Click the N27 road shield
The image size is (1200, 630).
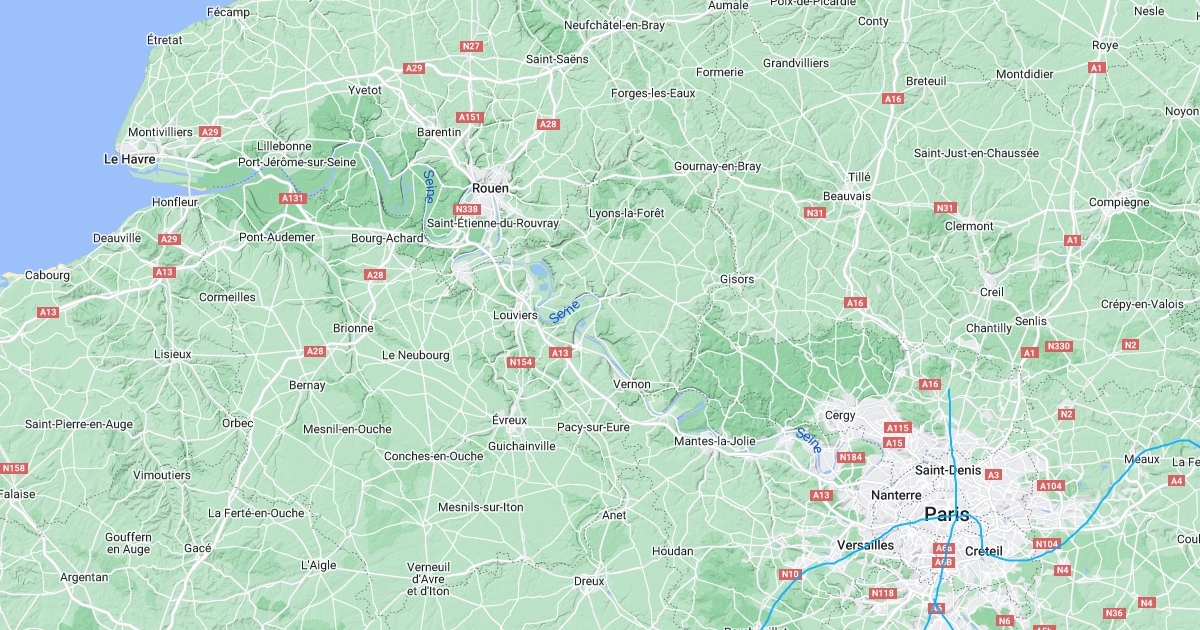(471, 46)
